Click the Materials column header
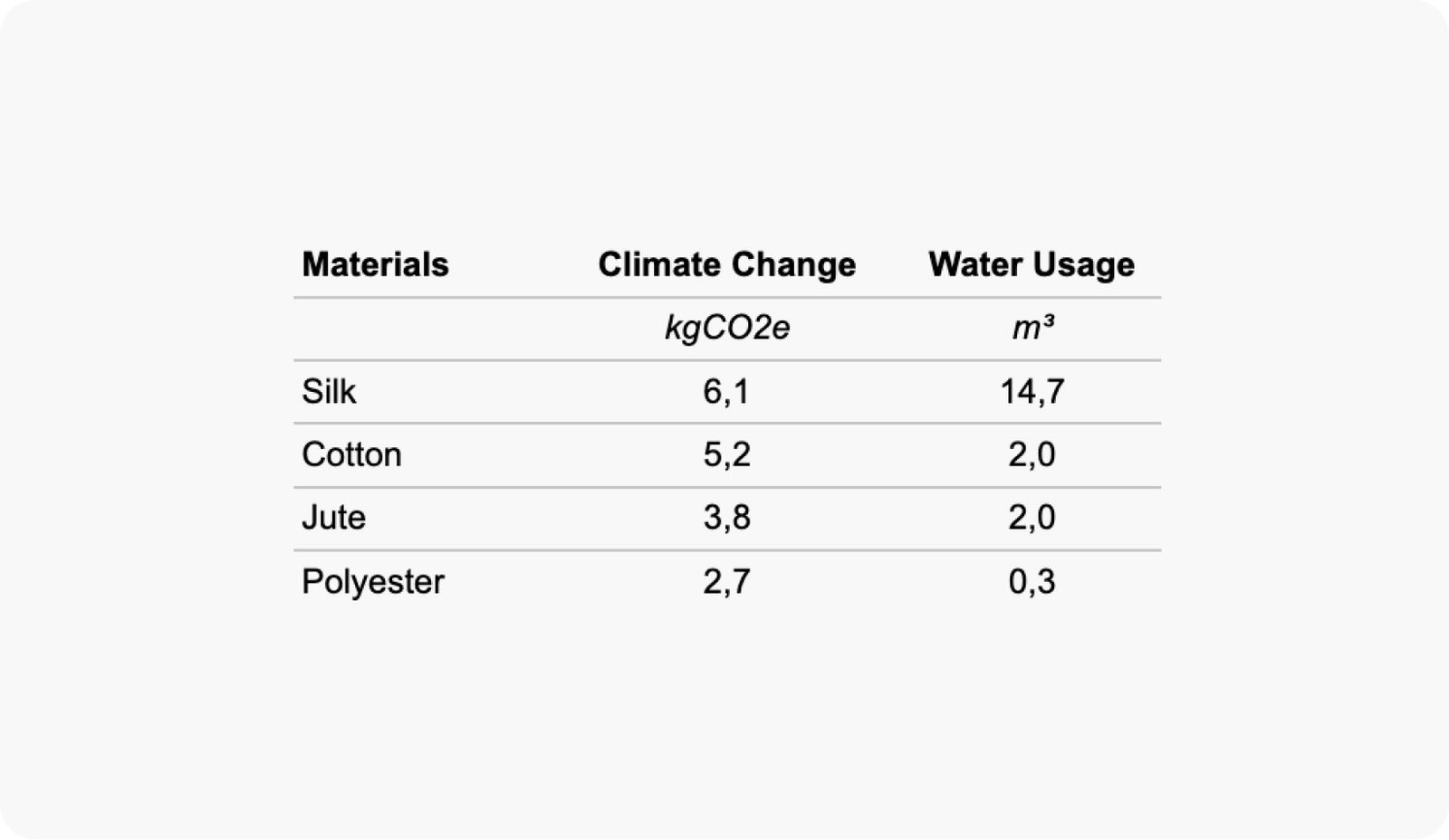This screenshot has height=840, width=1449. point(375,264)
